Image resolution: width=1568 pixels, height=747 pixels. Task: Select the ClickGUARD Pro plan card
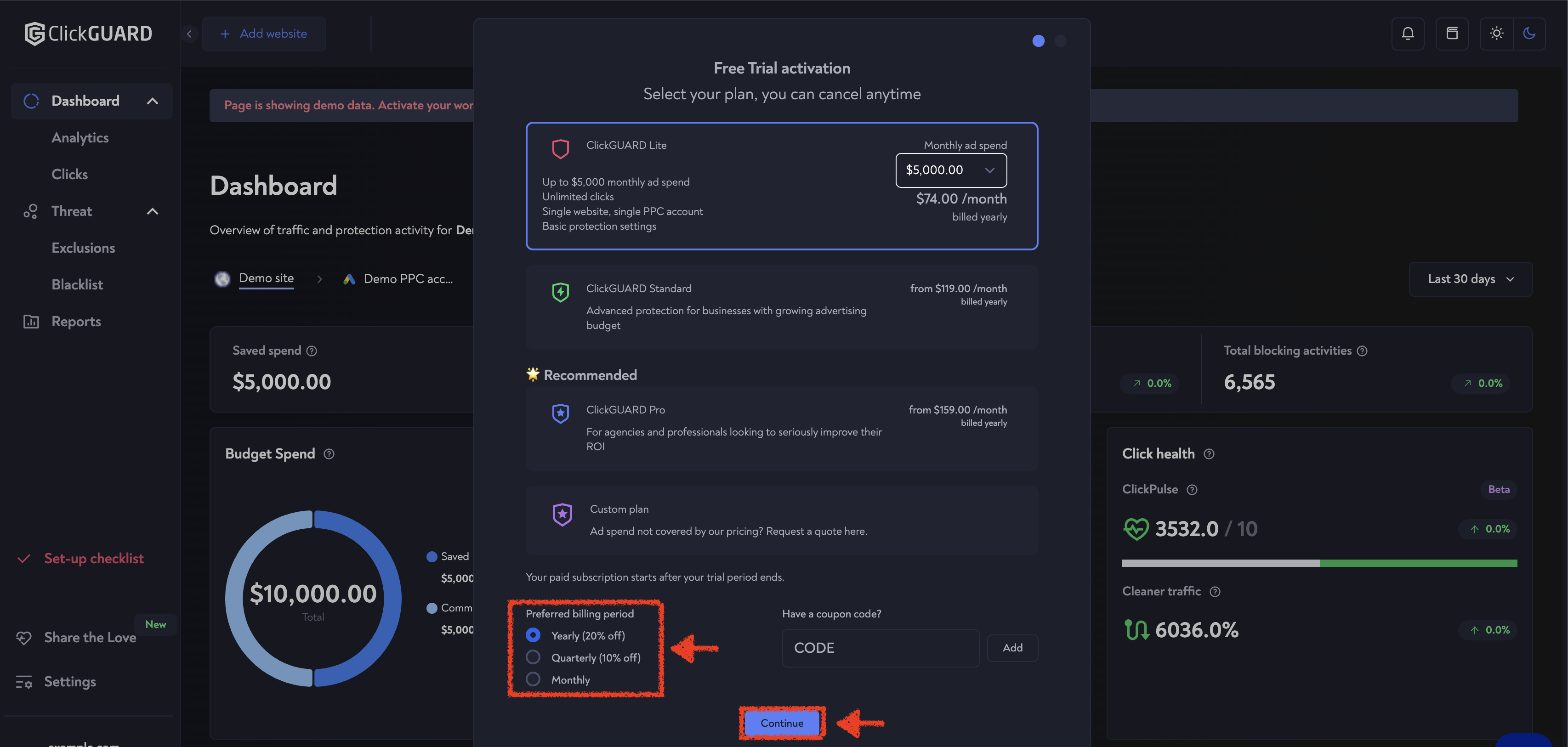coord(782,428)
